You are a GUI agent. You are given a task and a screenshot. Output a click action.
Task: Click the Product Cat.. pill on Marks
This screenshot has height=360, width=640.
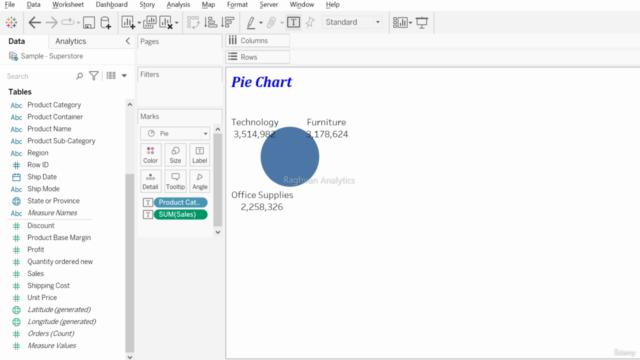coord(180,202)
